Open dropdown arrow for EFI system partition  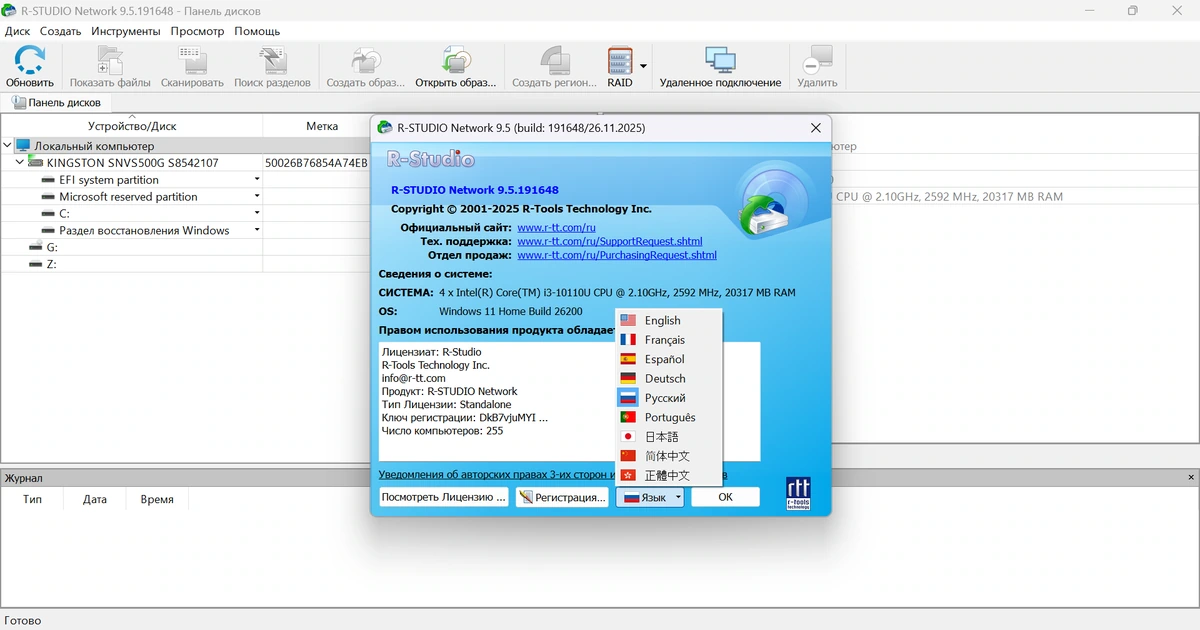point(257,180)
